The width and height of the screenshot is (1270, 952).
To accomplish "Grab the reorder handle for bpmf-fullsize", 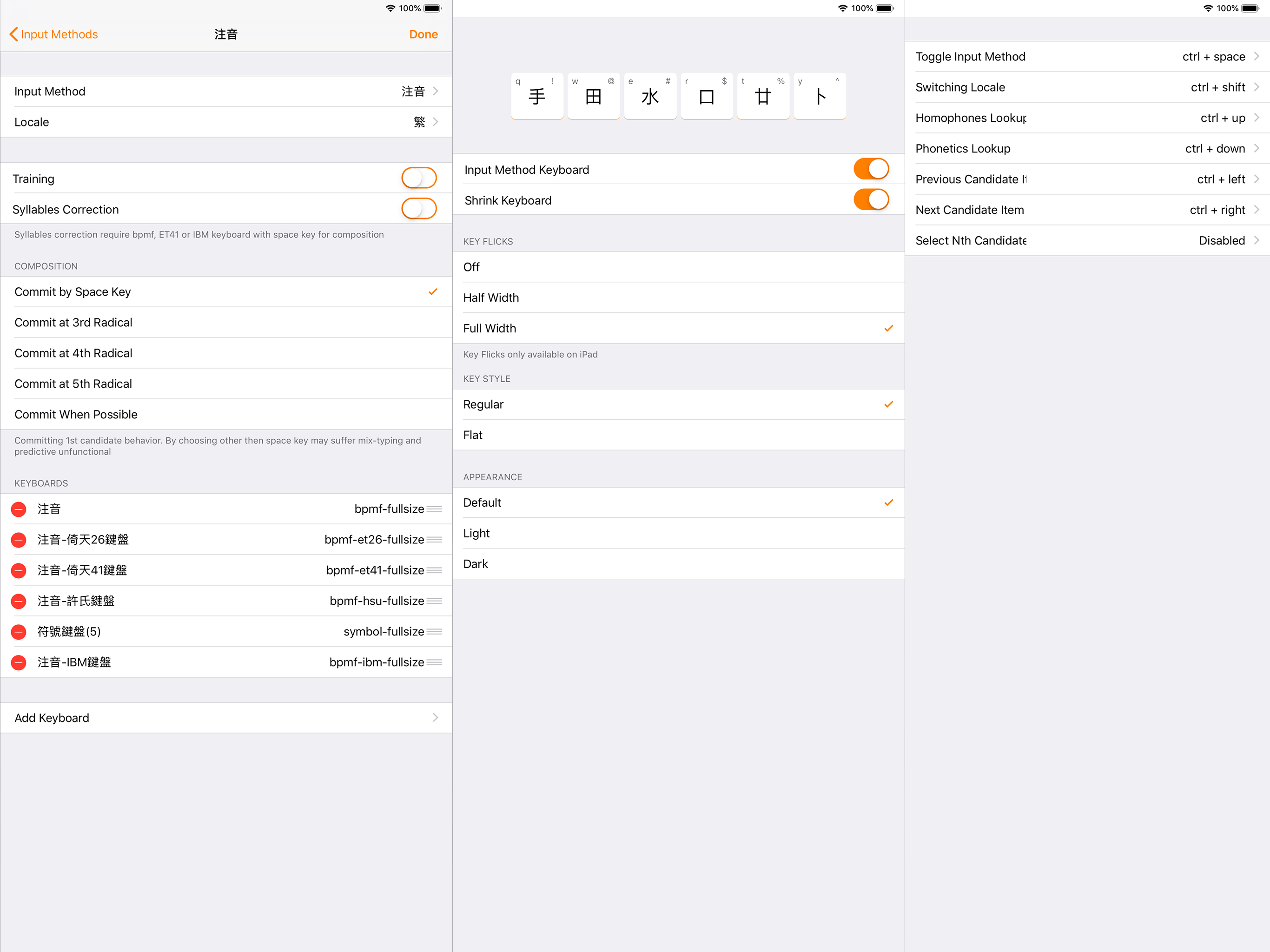I will point(434,509).
